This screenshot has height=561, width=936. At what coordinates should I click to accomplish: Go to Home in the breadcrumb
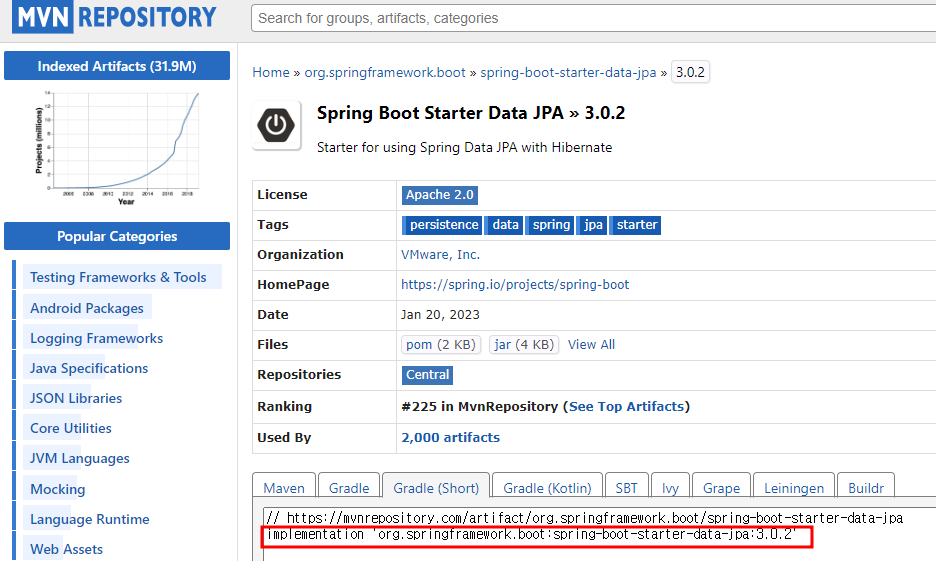tap(271, 72)
